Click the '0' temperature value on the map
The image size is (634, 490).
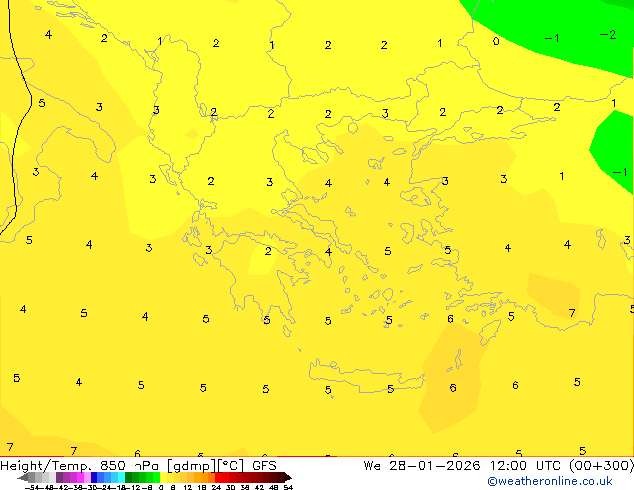click(496, 41)
